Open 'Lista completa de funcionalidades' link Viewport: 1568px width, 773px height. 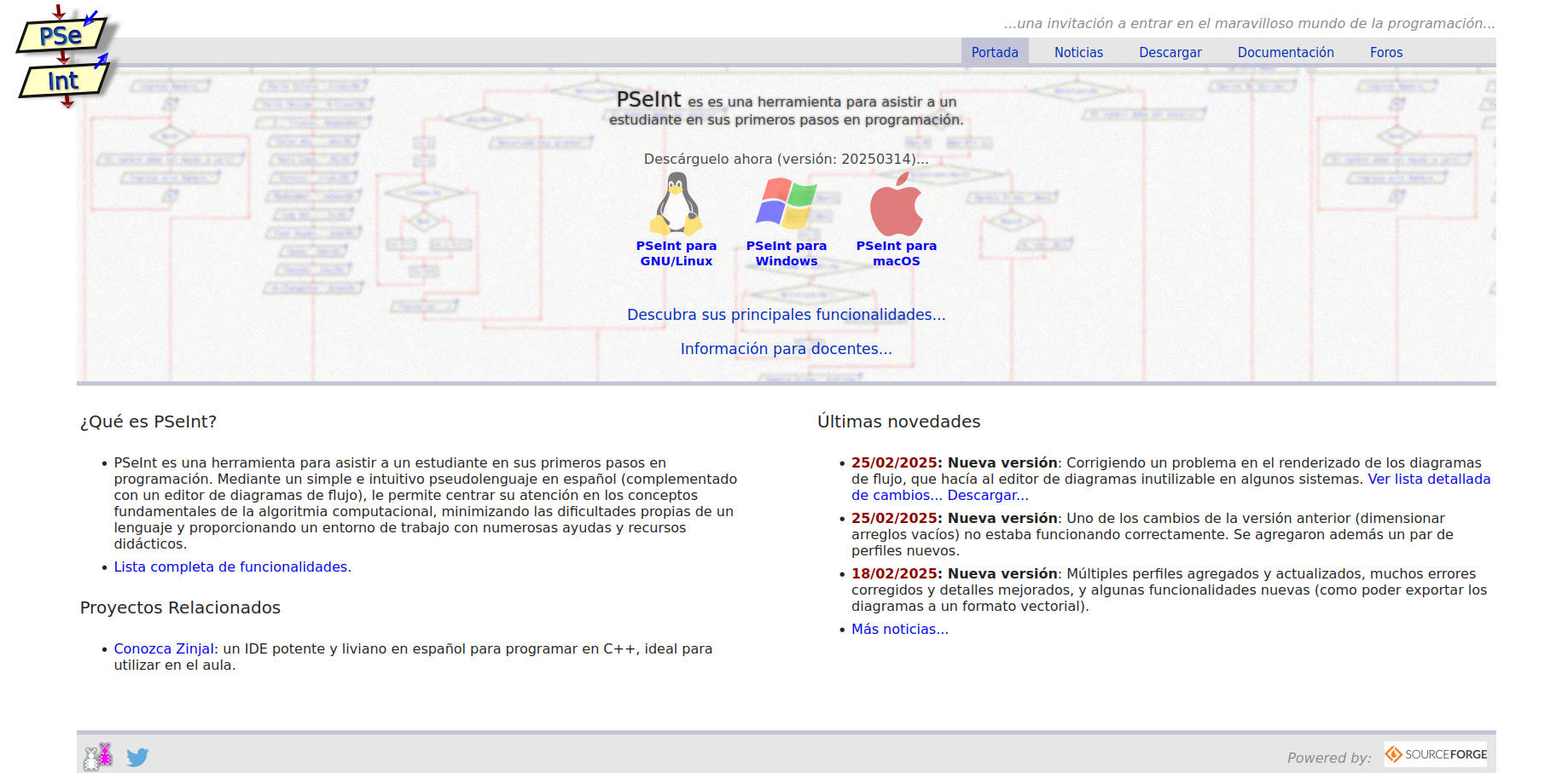(232, 567)
